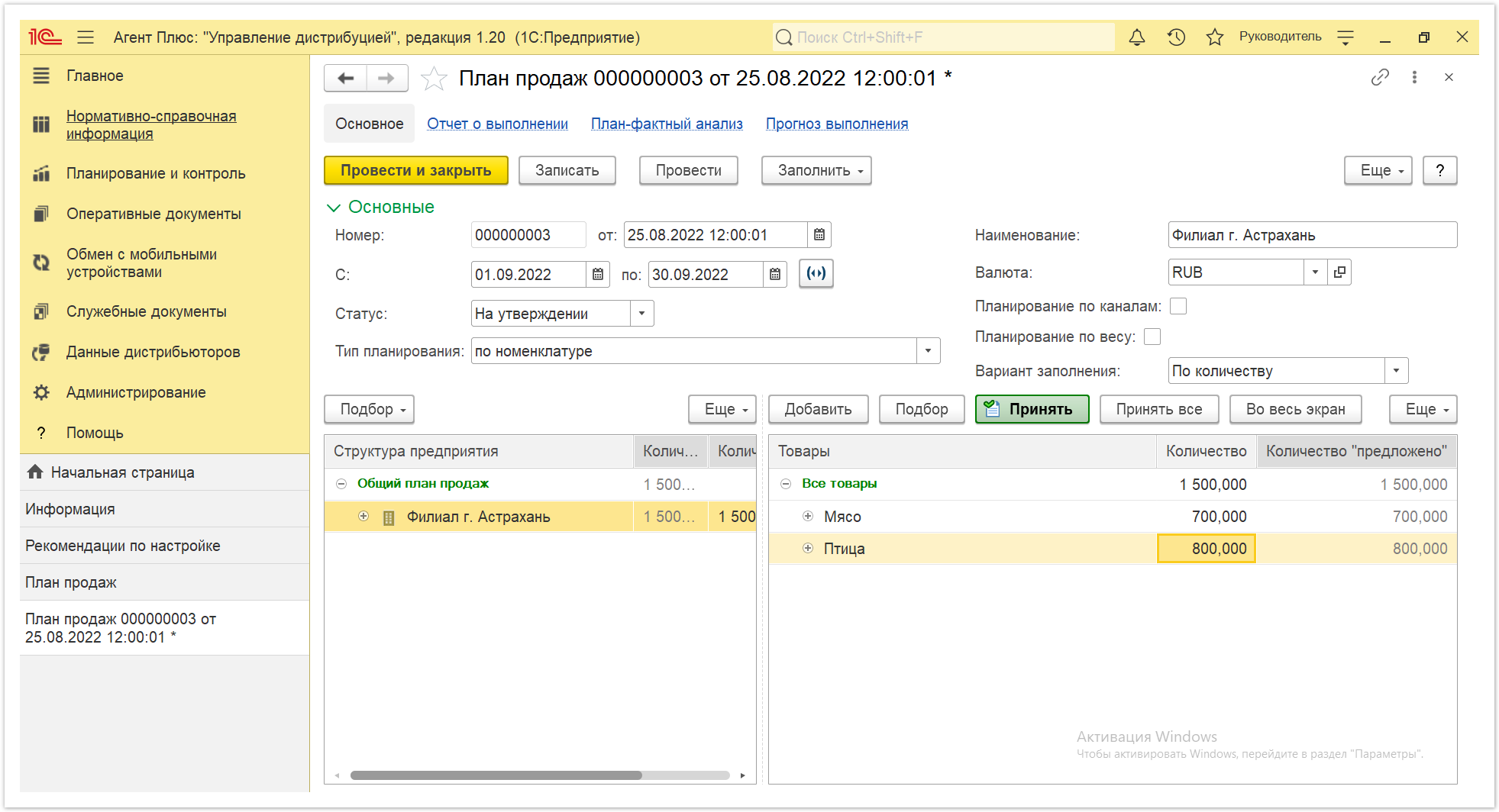
Task: Click the Обмен с мобильными устройствами sync icon
Action: 41,263
